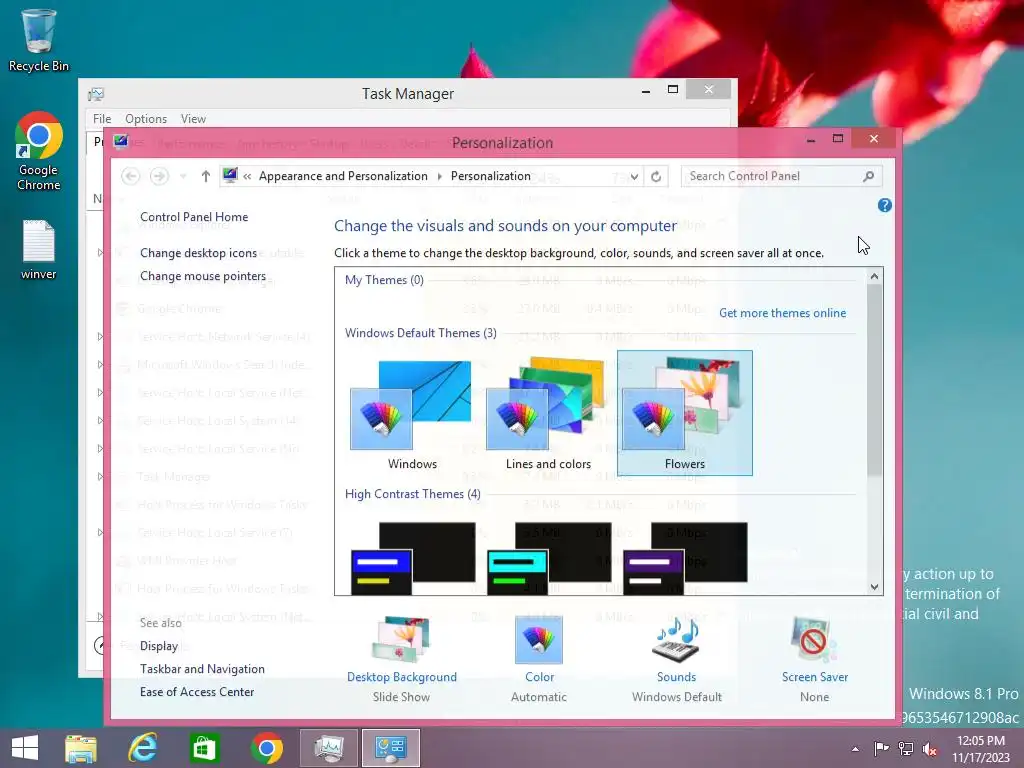Click the Sounds label link
The width and height of the screenshot is (1024, 768).
coord(676,677)
